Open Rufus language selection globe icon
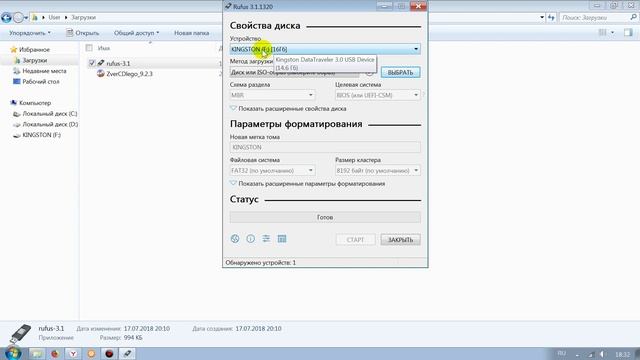 point(235,239)
